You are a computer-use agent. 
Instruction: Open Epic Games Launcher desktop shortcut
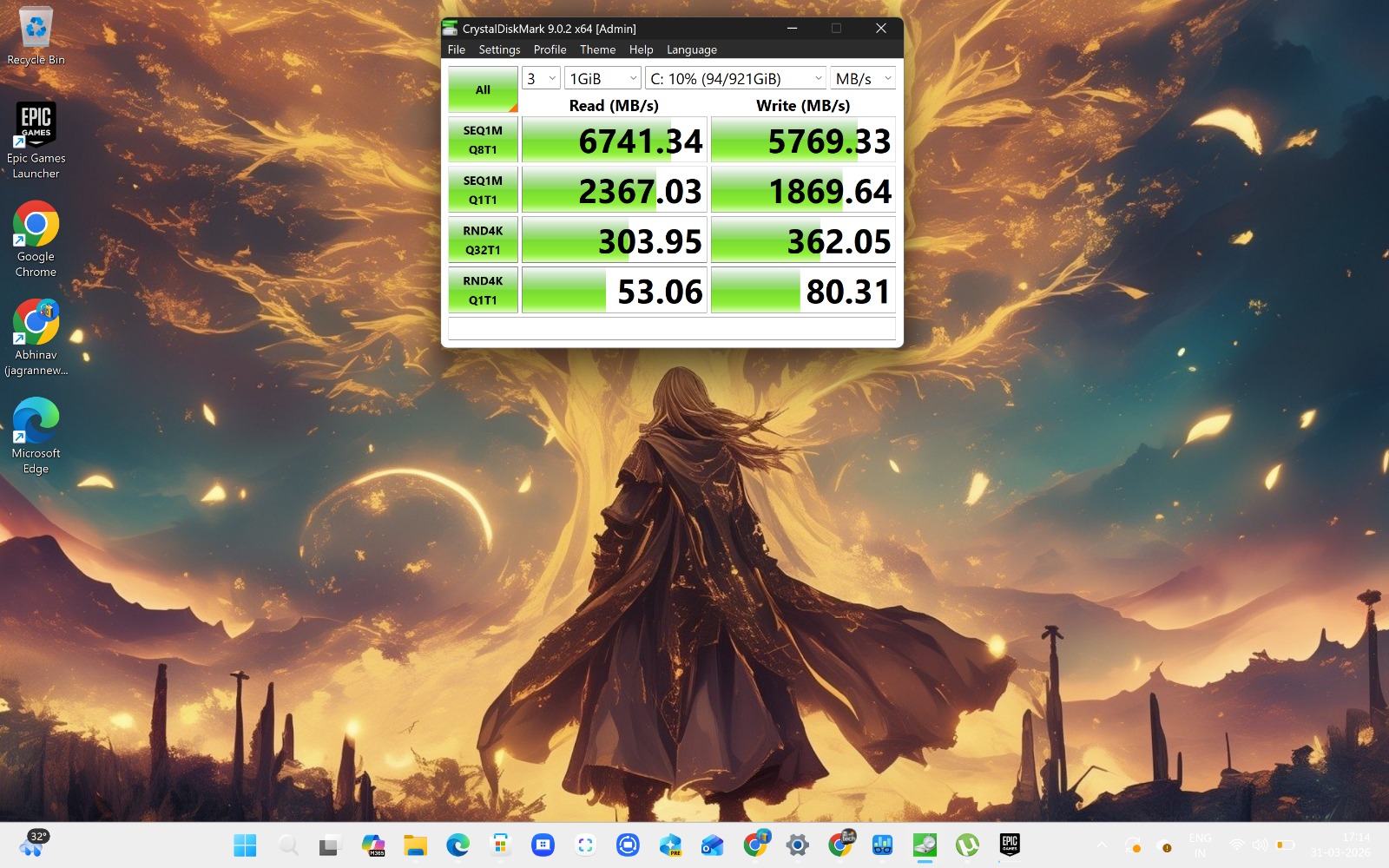36,139
